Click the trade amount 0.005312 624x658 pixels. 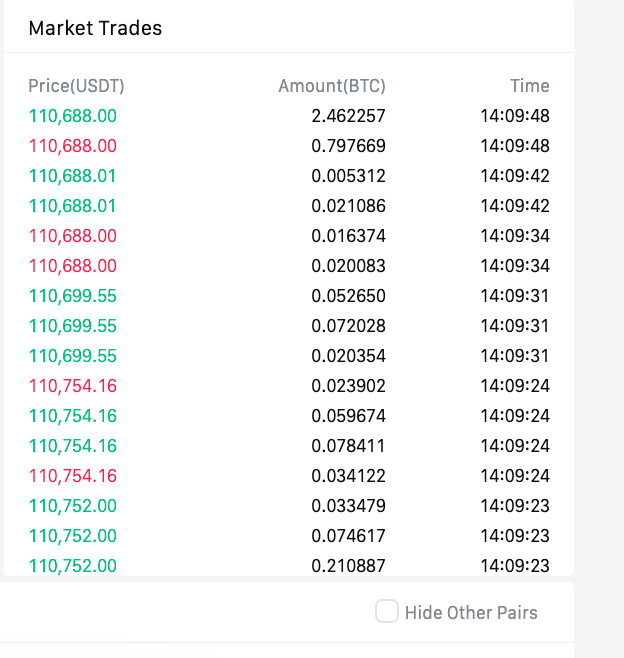tap(348, 176)
